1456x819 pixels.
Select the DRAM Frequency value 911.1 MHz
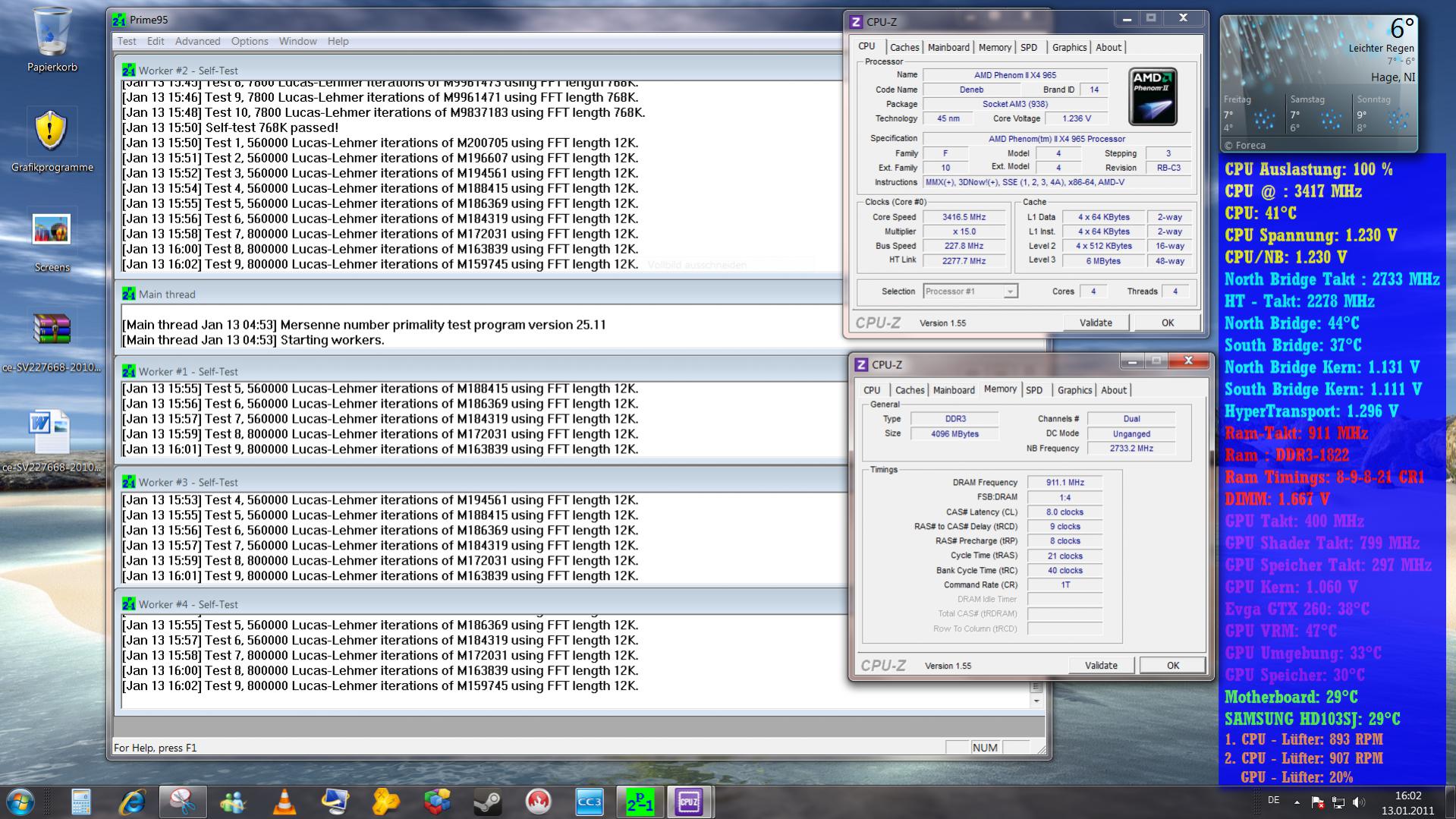tap(1064, 483)
